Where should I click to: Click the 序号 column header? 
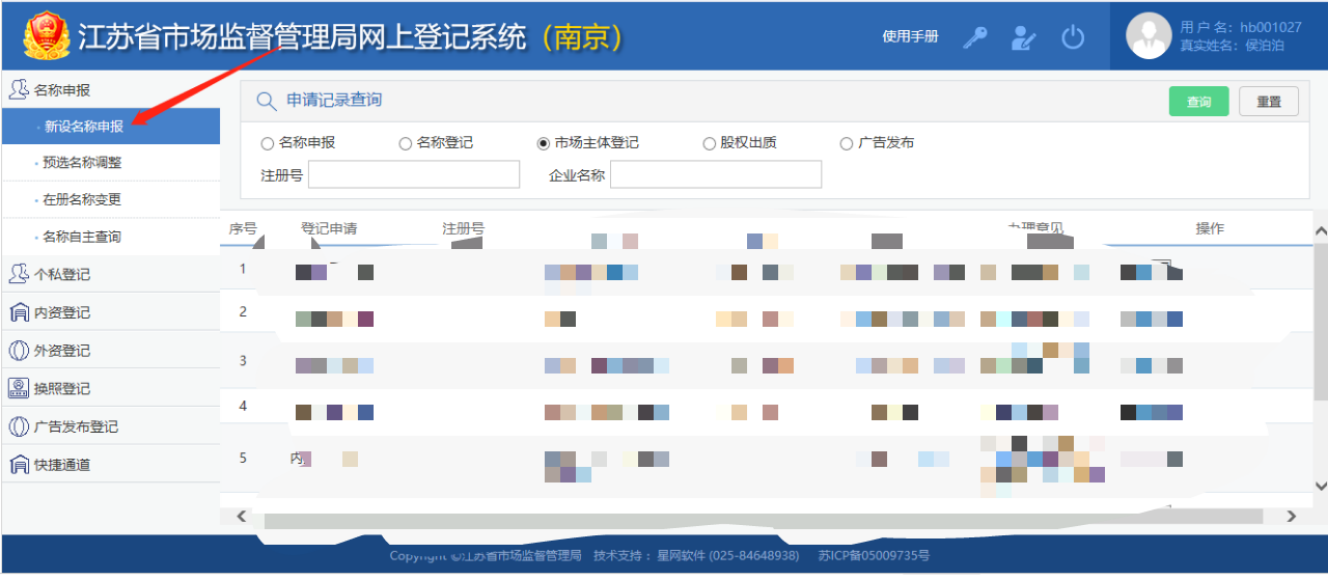[x=243, y=229]
